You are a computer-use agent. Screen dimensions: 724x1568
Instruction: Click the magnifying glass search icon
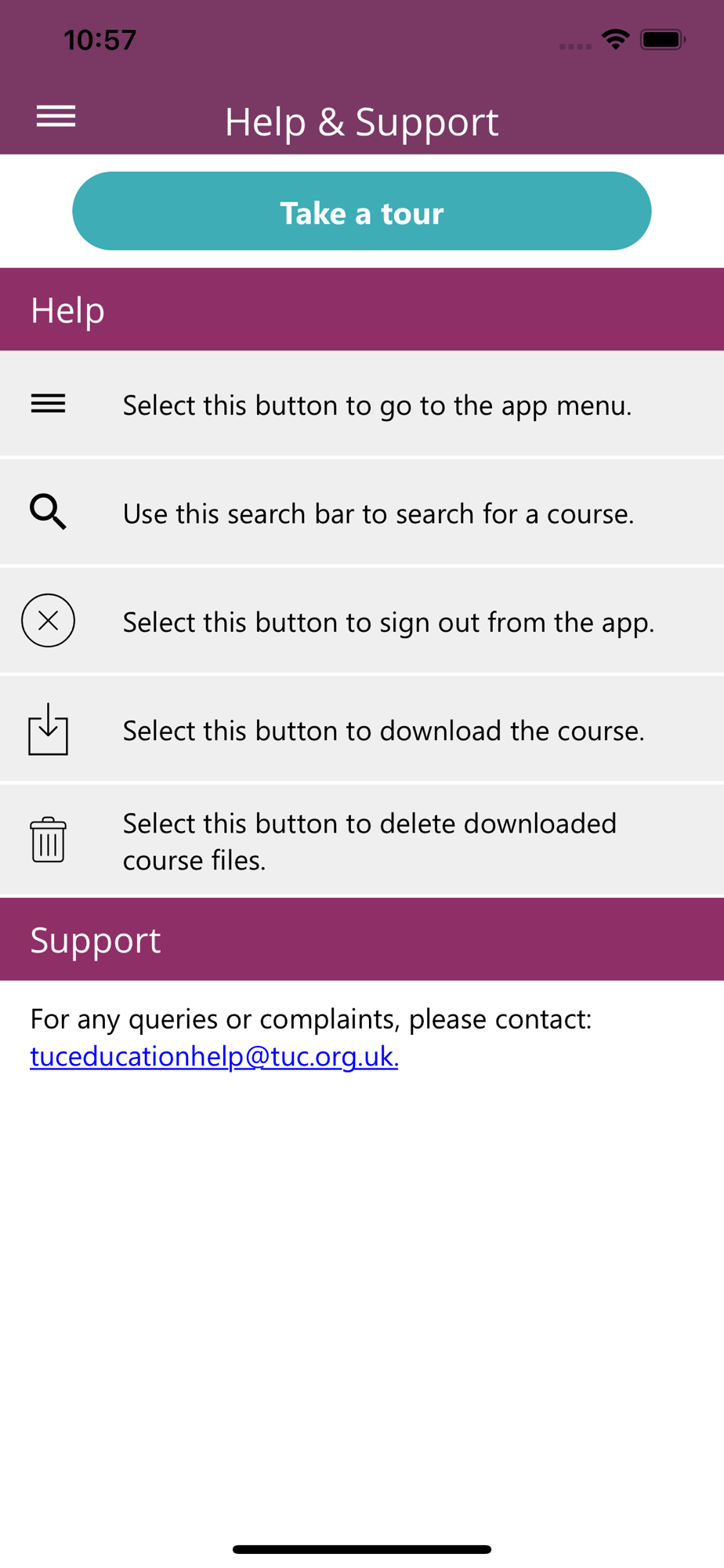coord(48,512)
